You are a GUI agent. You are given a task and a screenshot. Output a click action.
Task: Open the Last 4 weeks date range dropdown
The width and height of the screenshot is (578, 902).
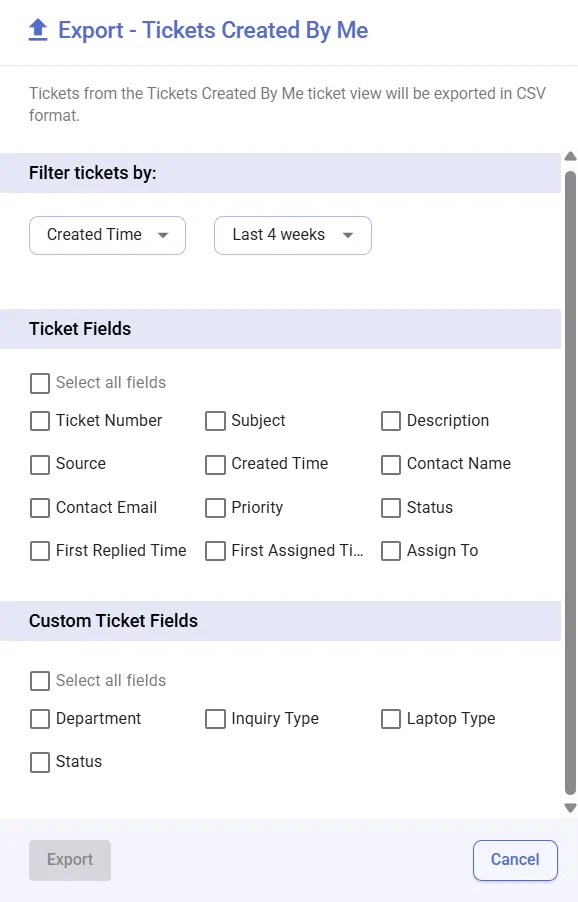[x=292, y=235]
